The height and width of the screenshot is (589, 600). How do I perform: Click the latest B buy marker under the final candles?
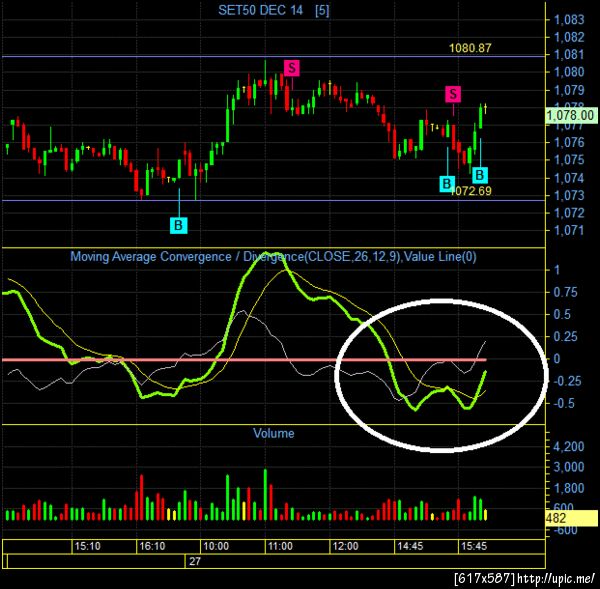(480, 175)
